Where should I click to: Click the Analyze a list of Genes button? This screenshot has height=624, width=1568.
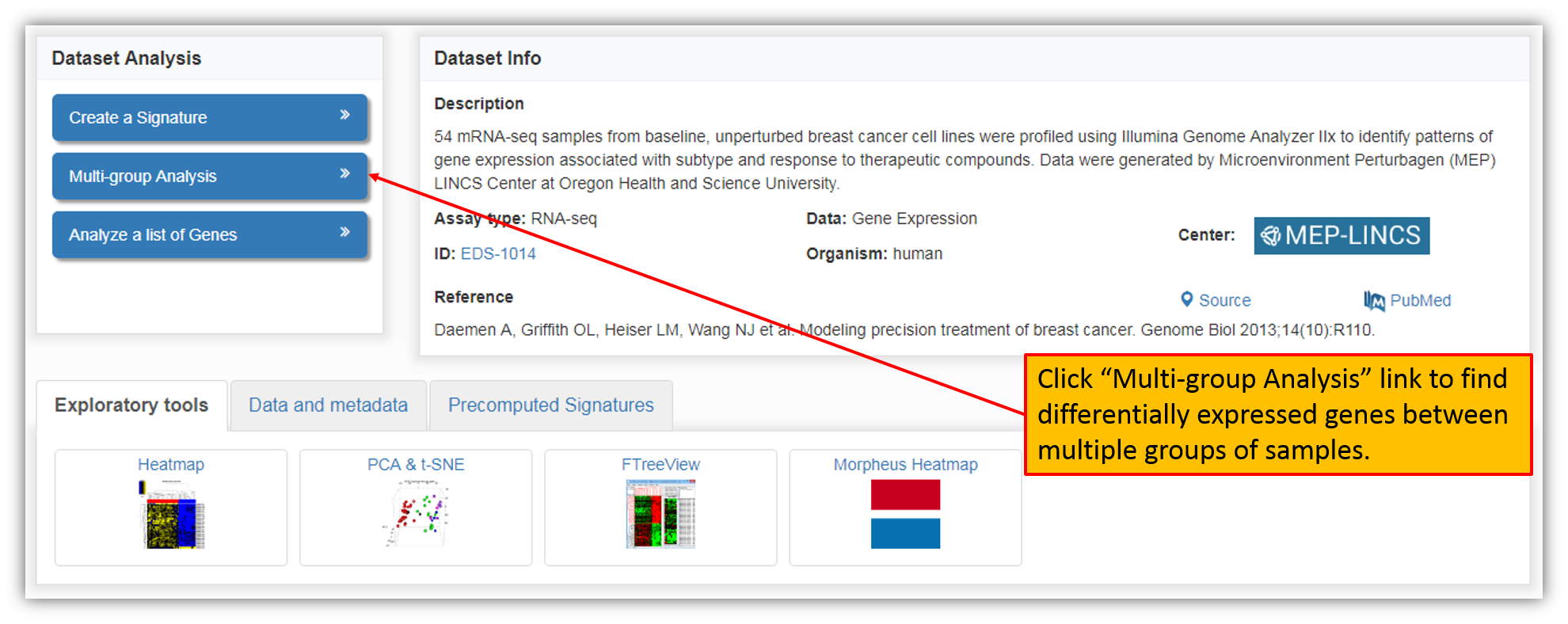pyautogui.click(x=210, y=234)
